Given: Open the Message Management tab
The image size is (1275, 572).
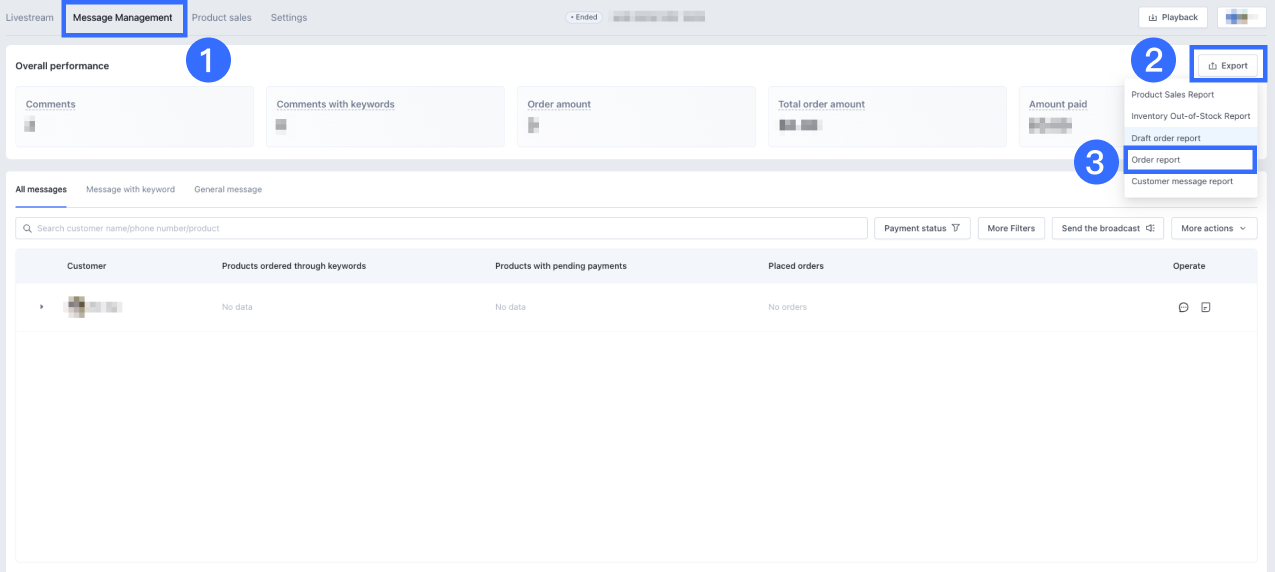Looking at the screenshot, I should point(123,18).
